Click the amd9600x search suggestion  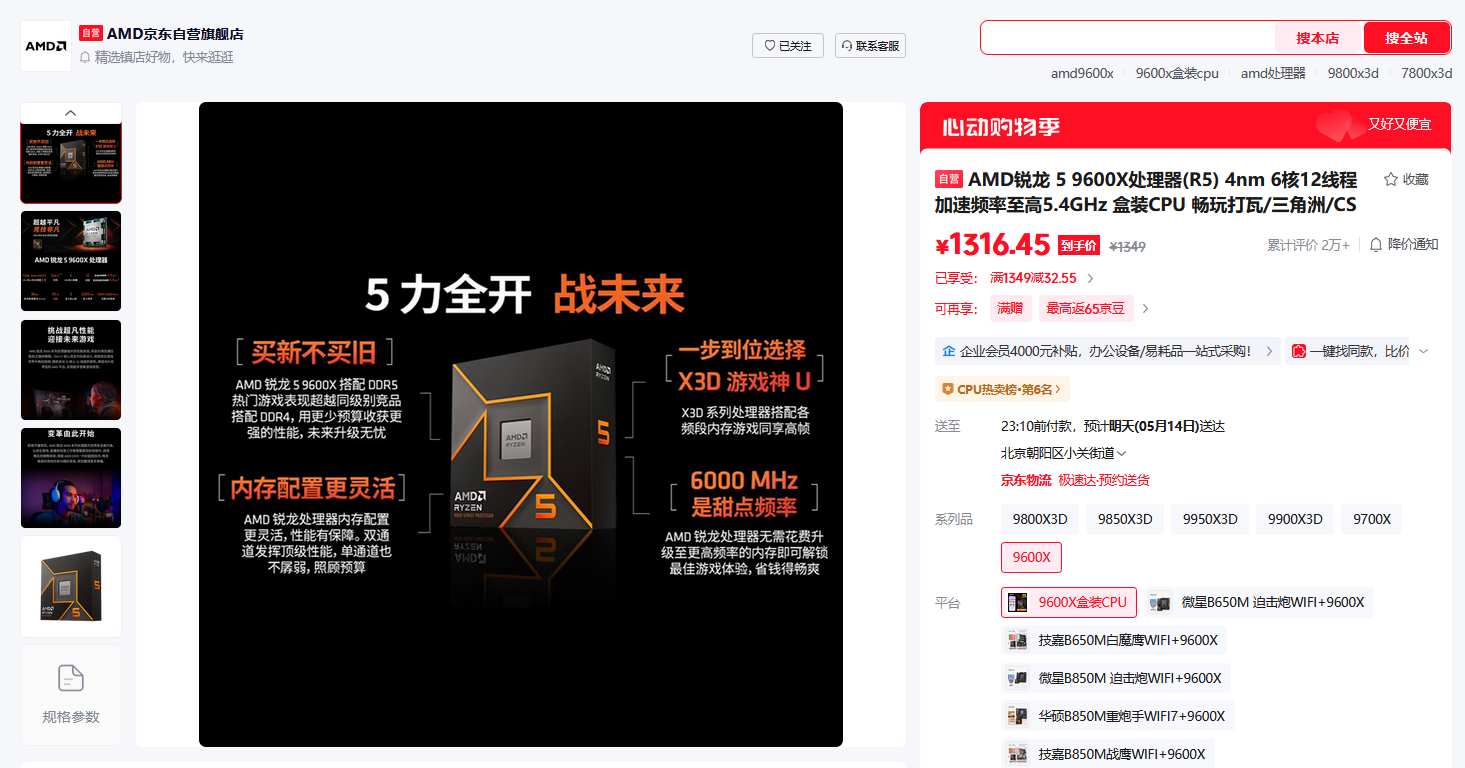[x=1082, y=73]
